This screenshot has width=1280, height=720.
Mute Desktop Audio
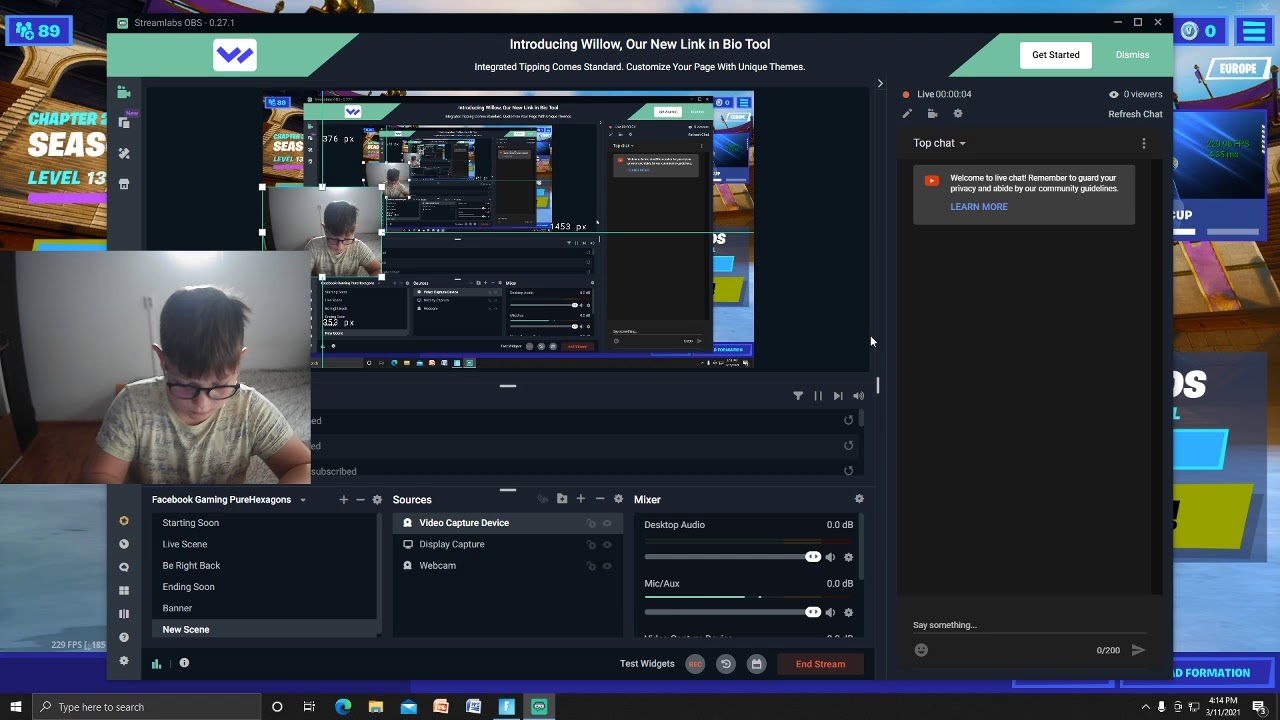(830, 557)
